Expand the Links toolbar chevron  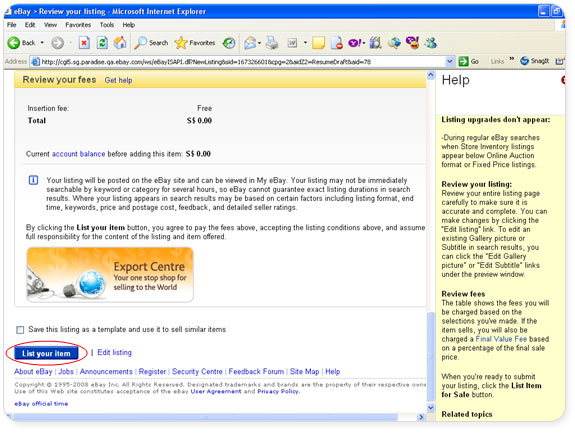click(x=512, y=59)
